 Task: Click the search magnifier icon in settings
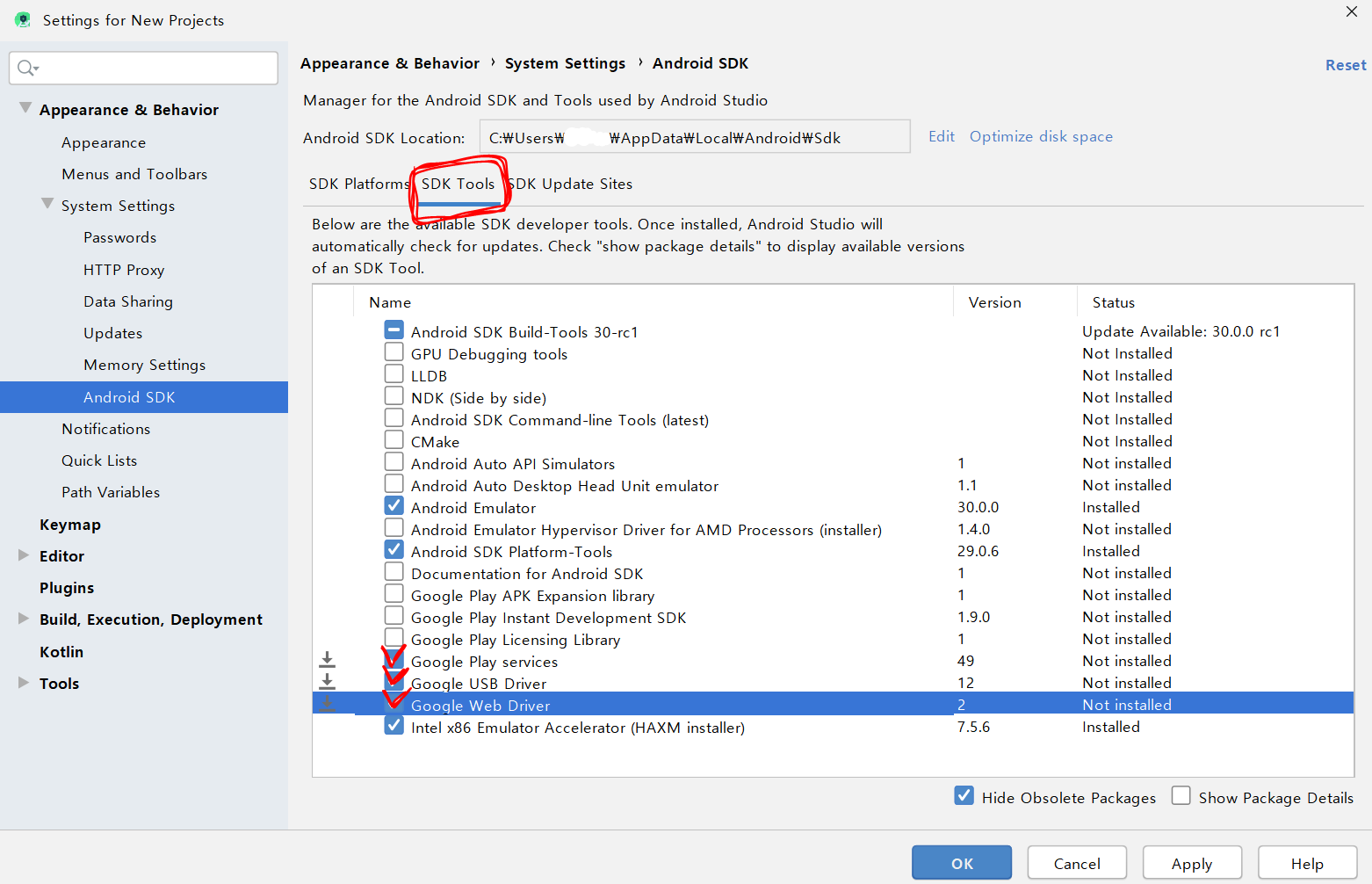[26, 68]
